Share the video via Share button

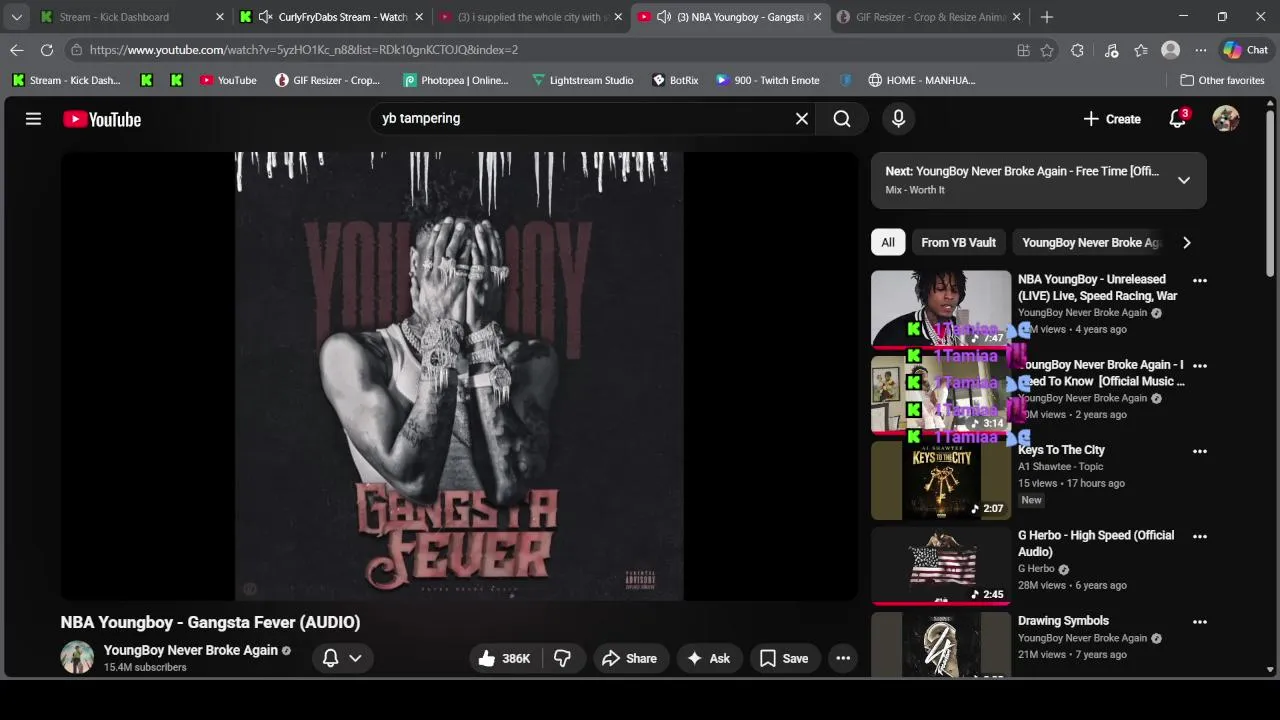[630, 658]
